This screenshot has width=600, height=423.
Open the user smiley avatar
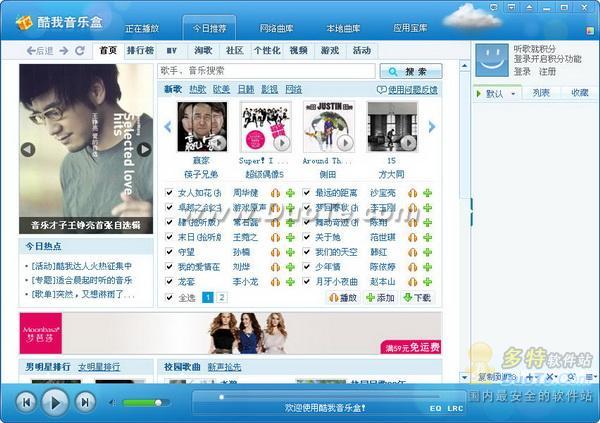(492, 60)
